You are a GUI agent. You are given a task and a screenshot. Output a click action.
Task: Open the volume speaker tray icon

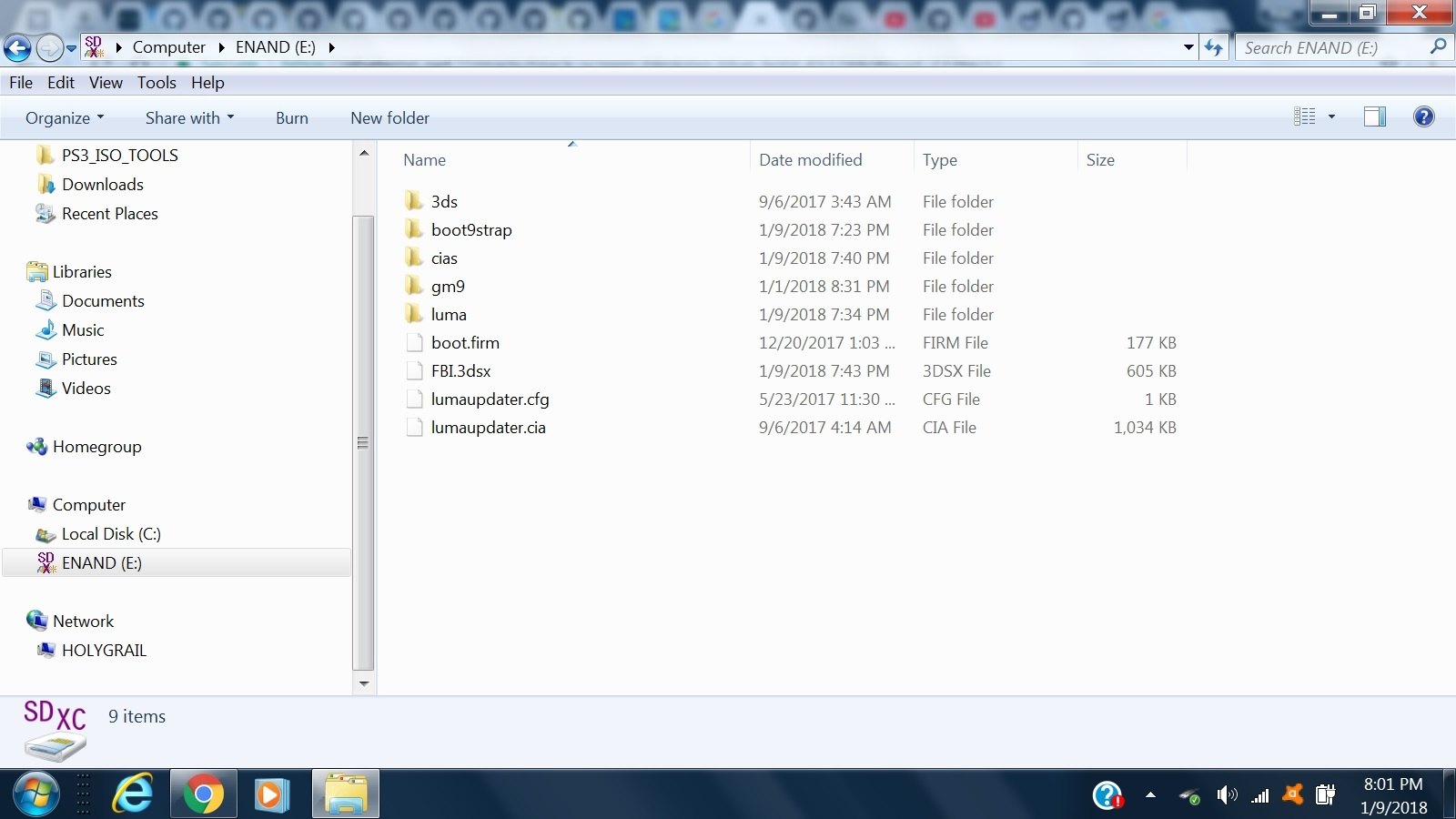point(1228,795)
